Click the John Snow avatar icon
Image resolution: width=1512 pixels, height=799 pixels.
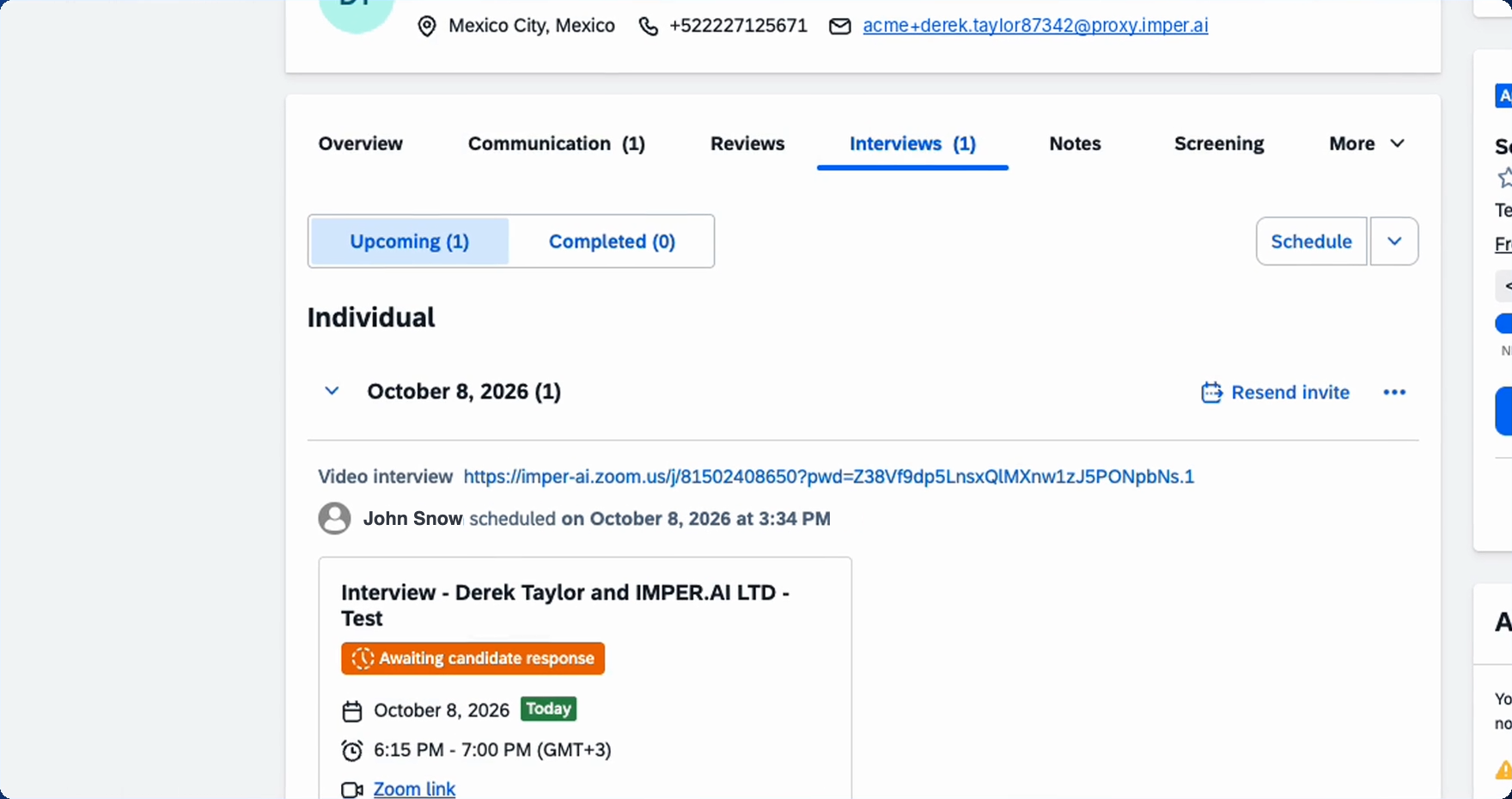[334, 519]
